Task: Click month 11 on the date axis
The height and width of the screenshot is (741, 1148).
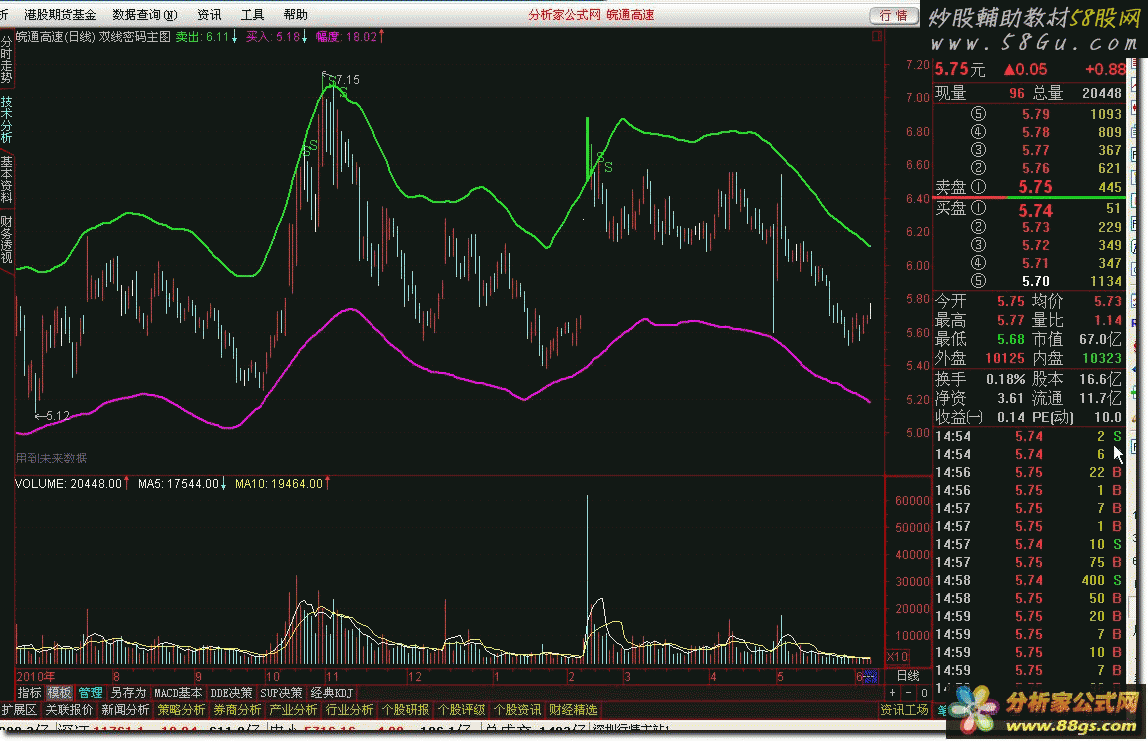Action: click(x=332, y=677)
